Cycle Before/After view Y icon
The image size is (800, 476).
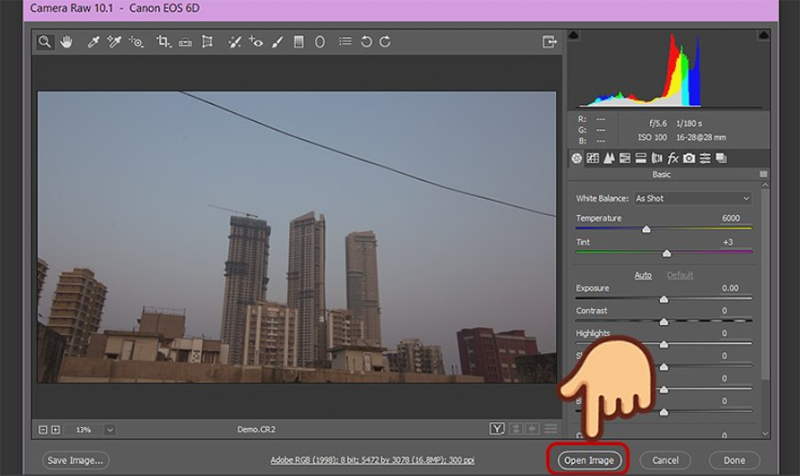click(497, 429)
